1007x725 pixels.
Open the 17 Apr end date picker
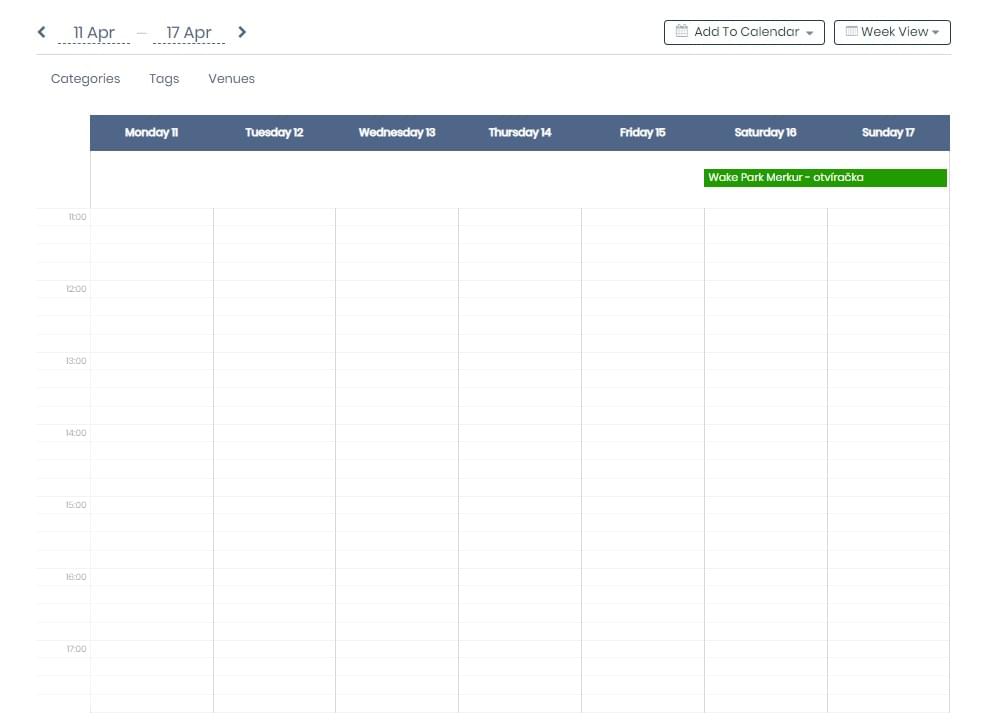coord(189,33)
